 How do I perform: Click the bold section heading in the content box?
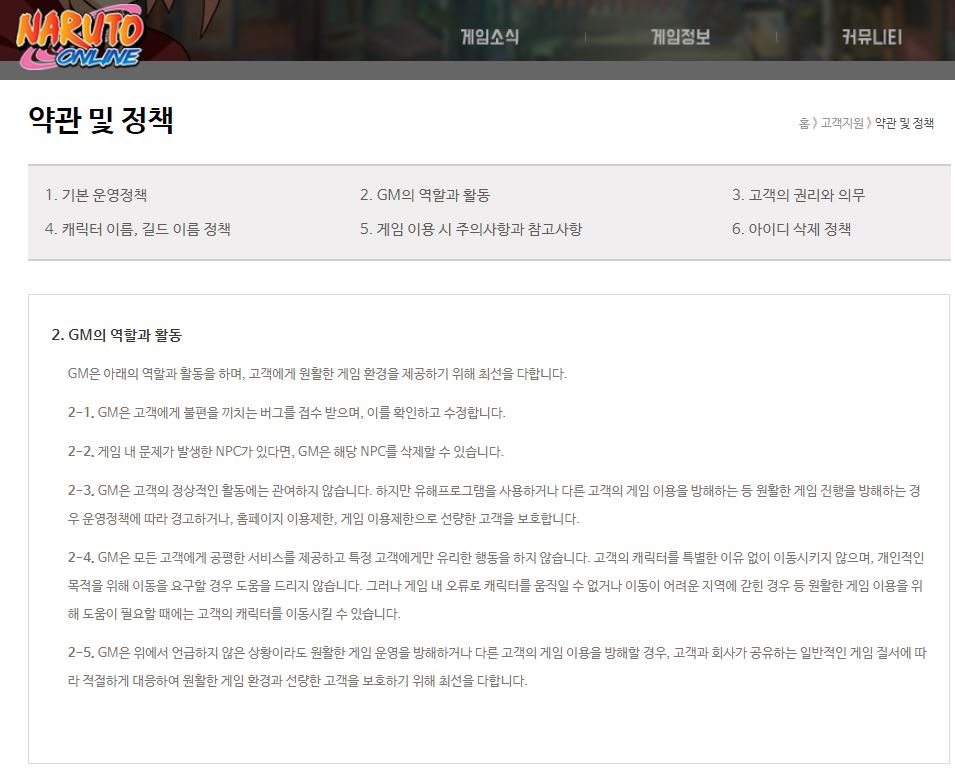click(116, 335)
